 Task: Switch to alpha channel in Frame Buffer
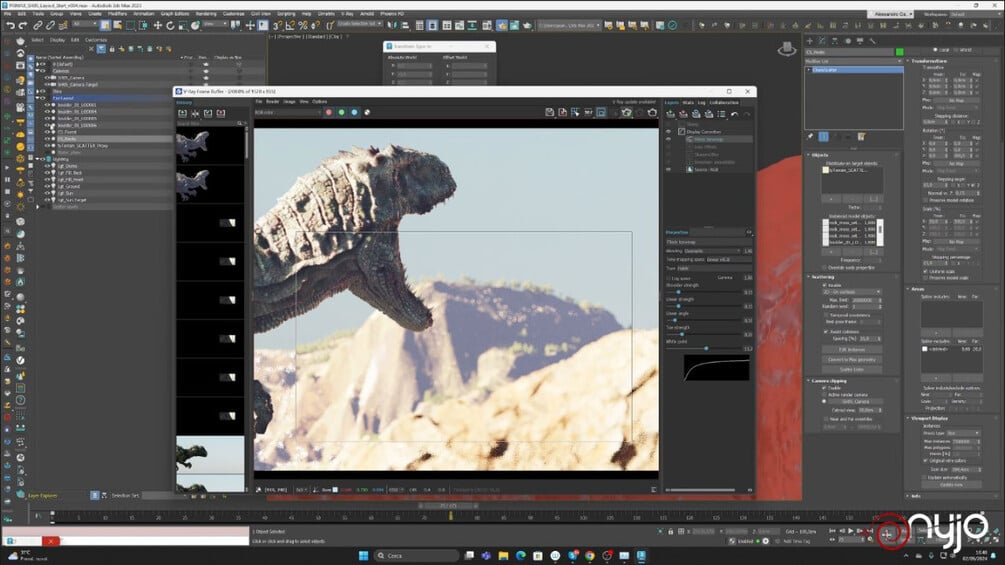tap(367, 113)
